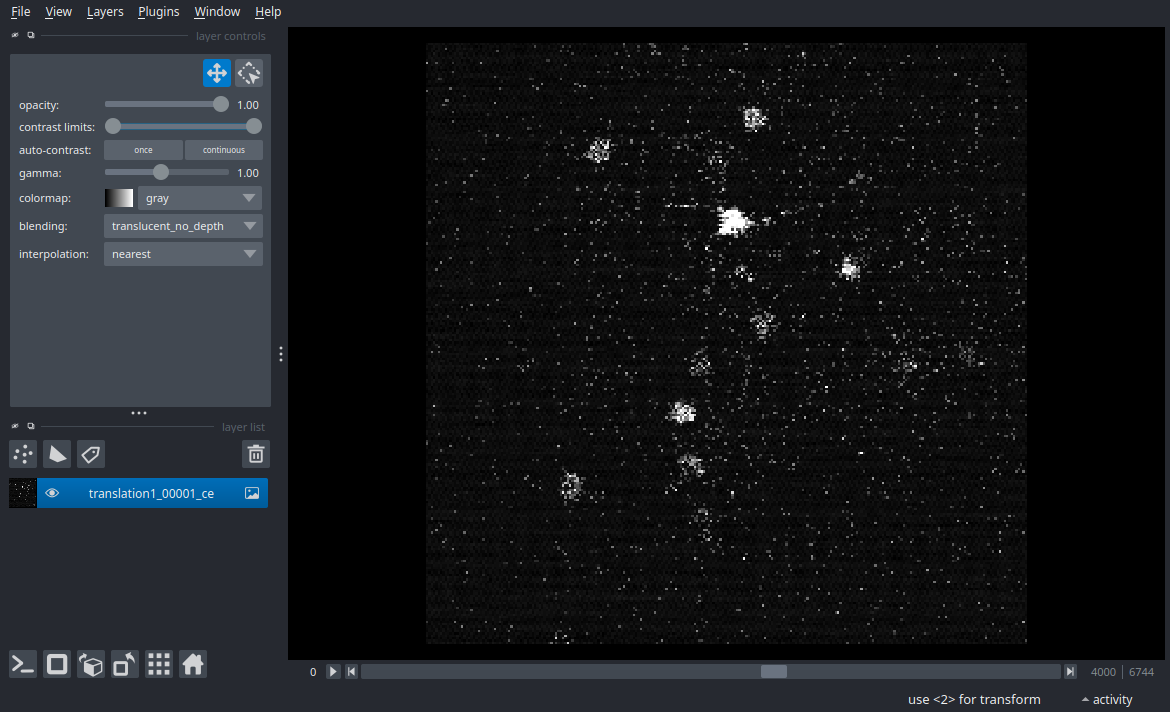Add a new shapes layer
The image size is (1170, 712).
pyautogui.click(x=57, y=454)
